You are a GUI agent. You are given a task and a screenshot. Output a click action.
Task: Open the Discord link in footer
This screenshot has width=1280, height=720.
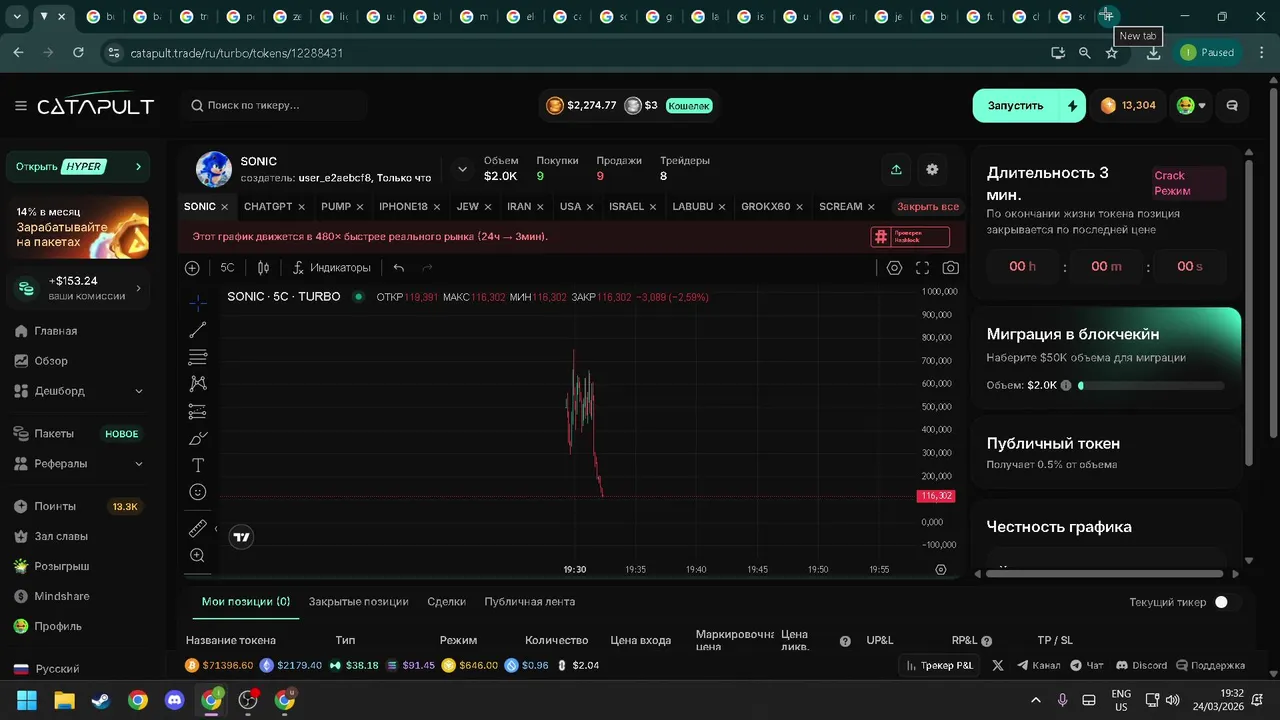pos(1141,665)
